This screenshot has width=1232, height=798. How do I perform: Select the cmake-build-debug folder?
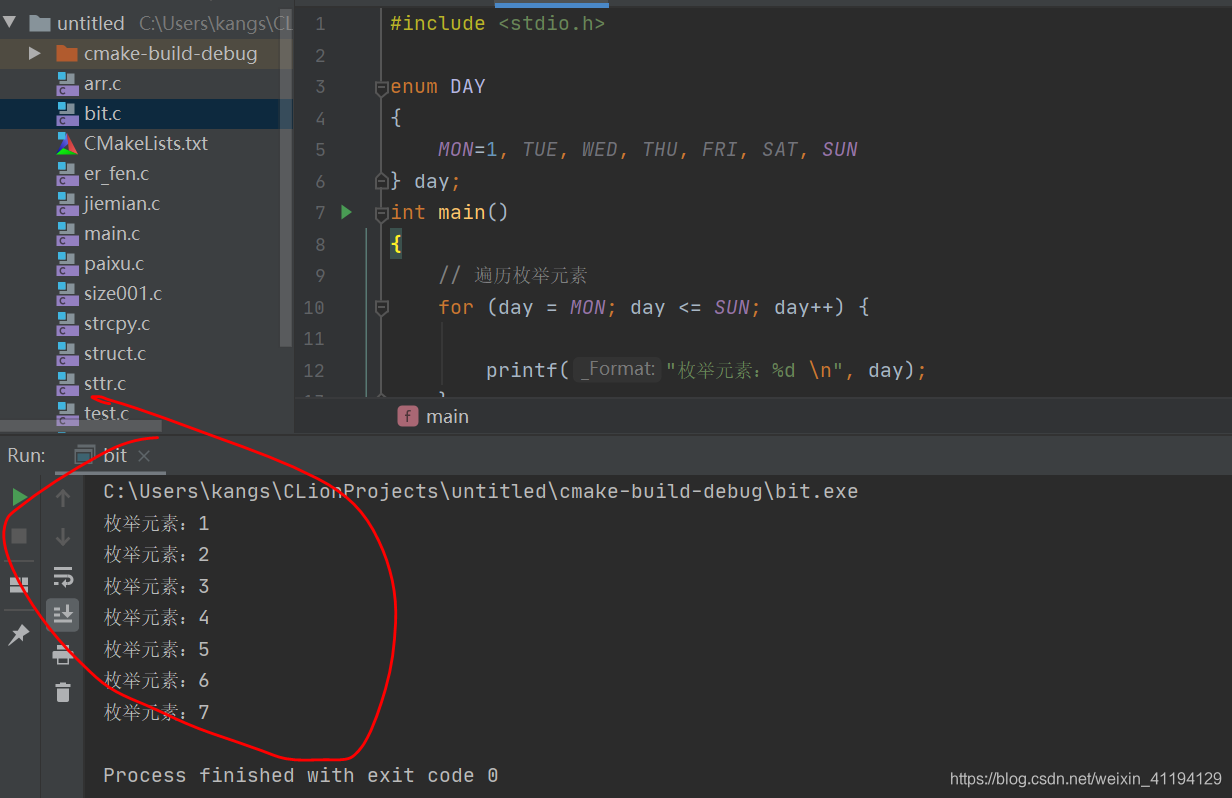pyautogui.click(x=170, y=53)
